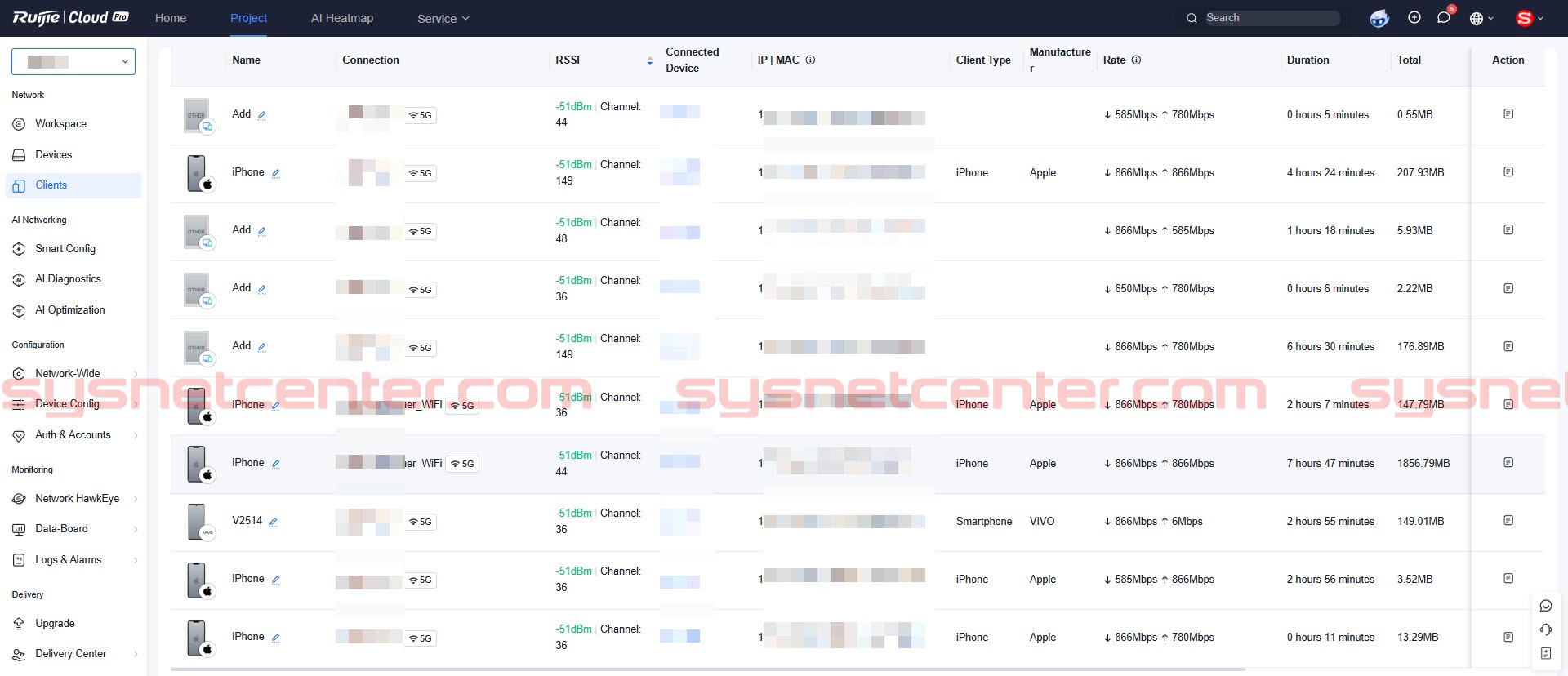This screenshot has height=676, width=1568.
Task: Click the RSSI column sort arrows
Action: [x=650, y=60]
